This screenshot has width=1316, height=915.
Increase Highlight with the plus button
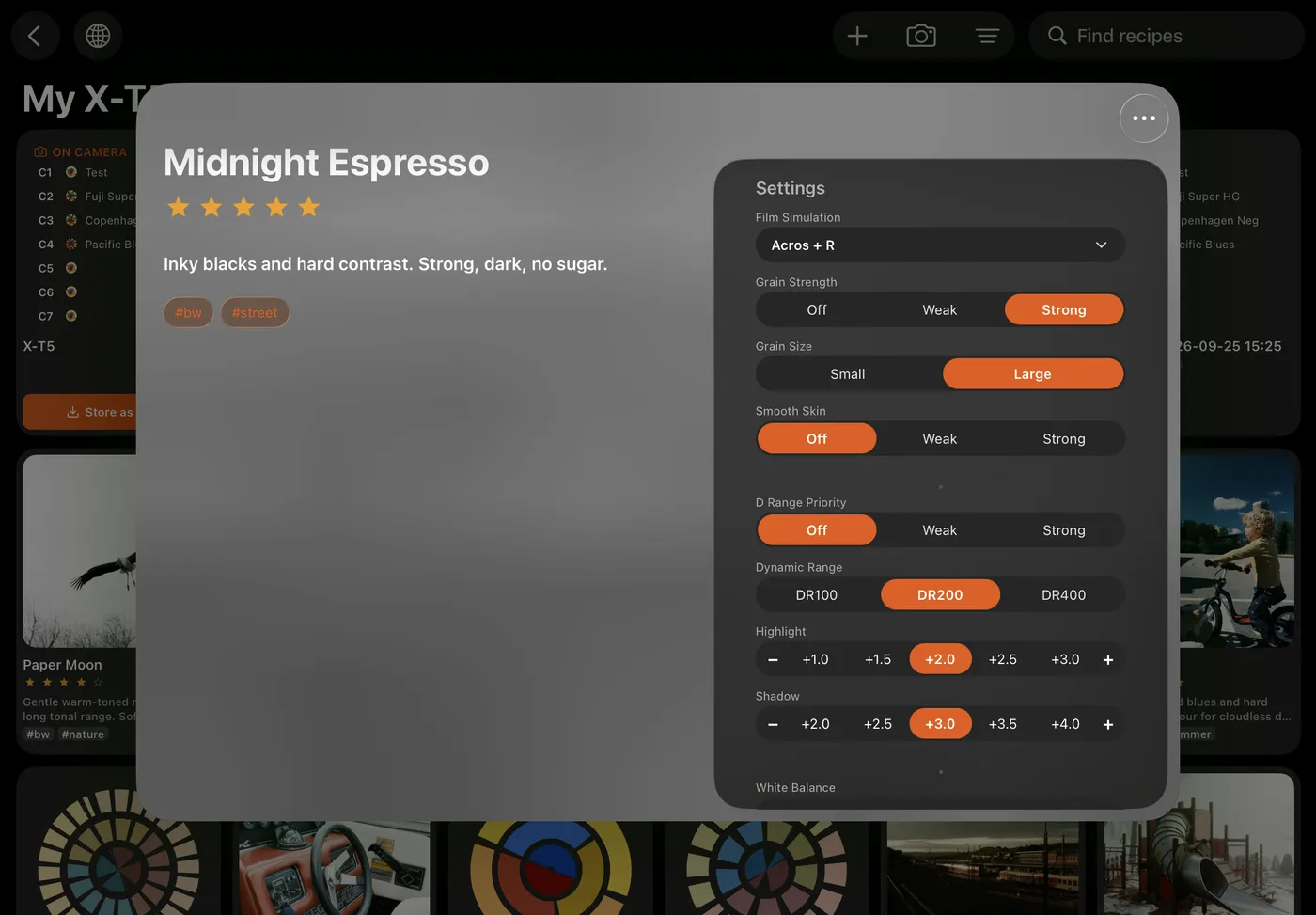coord(1108,660)
